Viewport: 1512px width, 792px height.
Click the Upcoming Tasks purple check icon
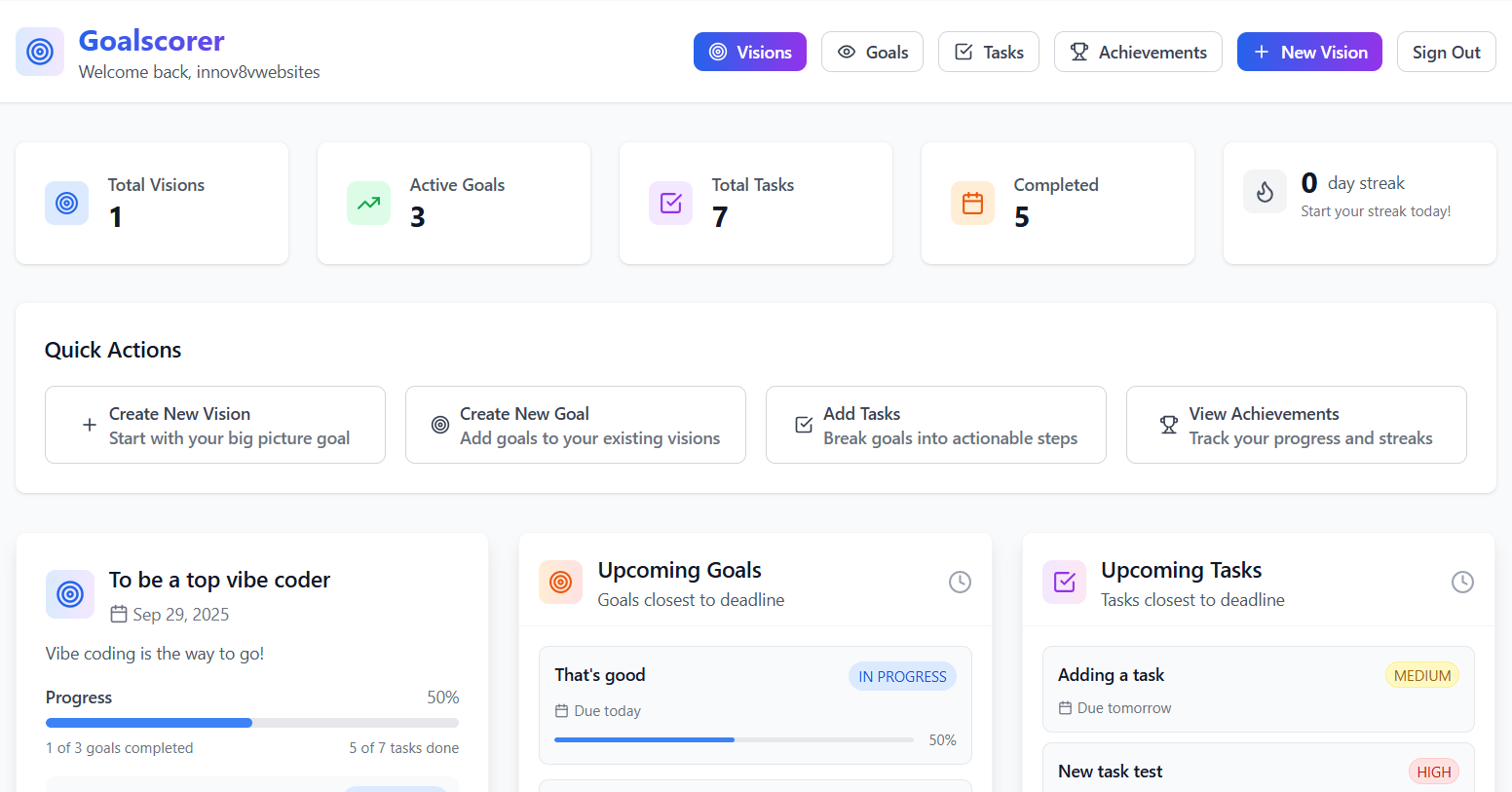click(x=1064, y=582)
